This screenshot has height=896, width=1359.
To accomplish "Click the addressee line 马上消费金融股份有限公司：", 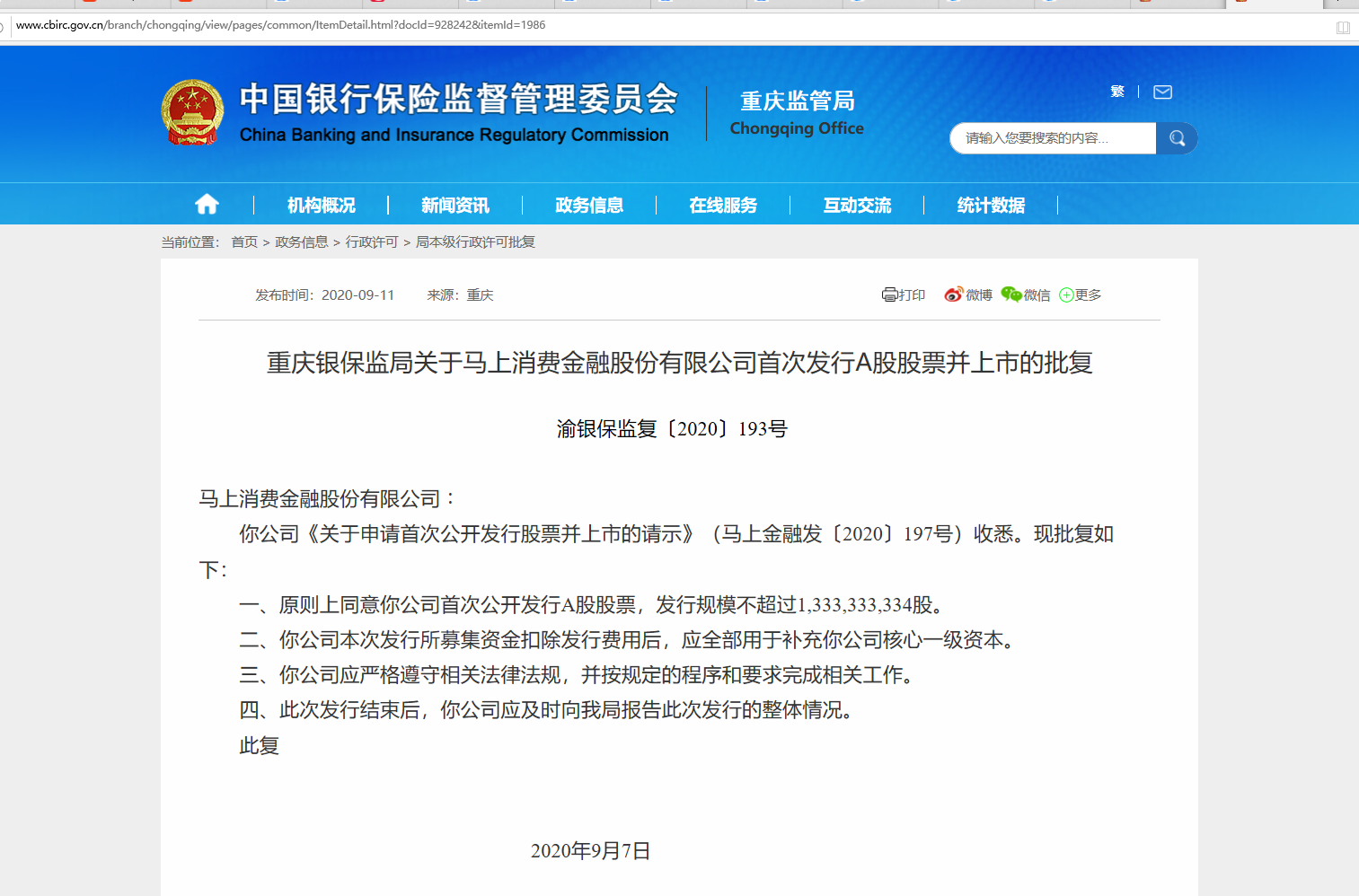I will (329, 499).
